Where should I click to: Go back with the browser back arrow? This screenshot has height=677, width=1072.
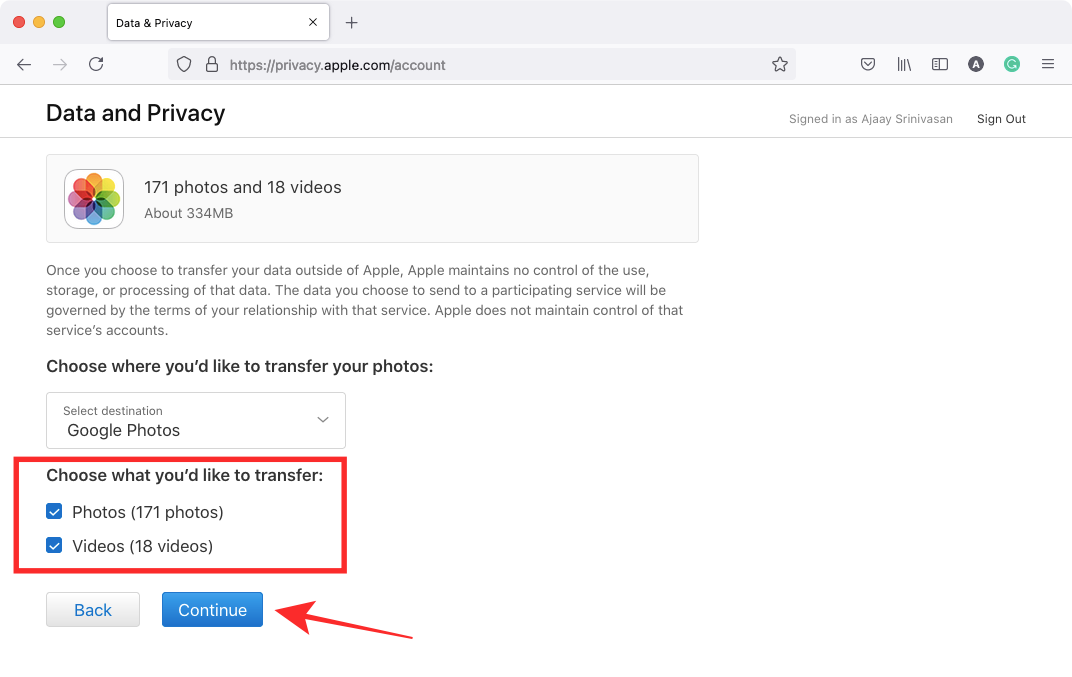pyautogui.click(x=24, y=64)
